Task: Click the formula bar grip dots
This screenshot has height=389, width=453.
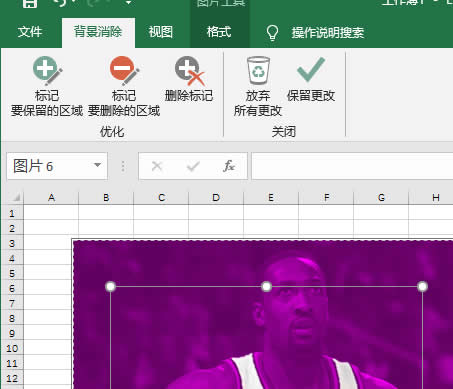Action: point(123,166)
